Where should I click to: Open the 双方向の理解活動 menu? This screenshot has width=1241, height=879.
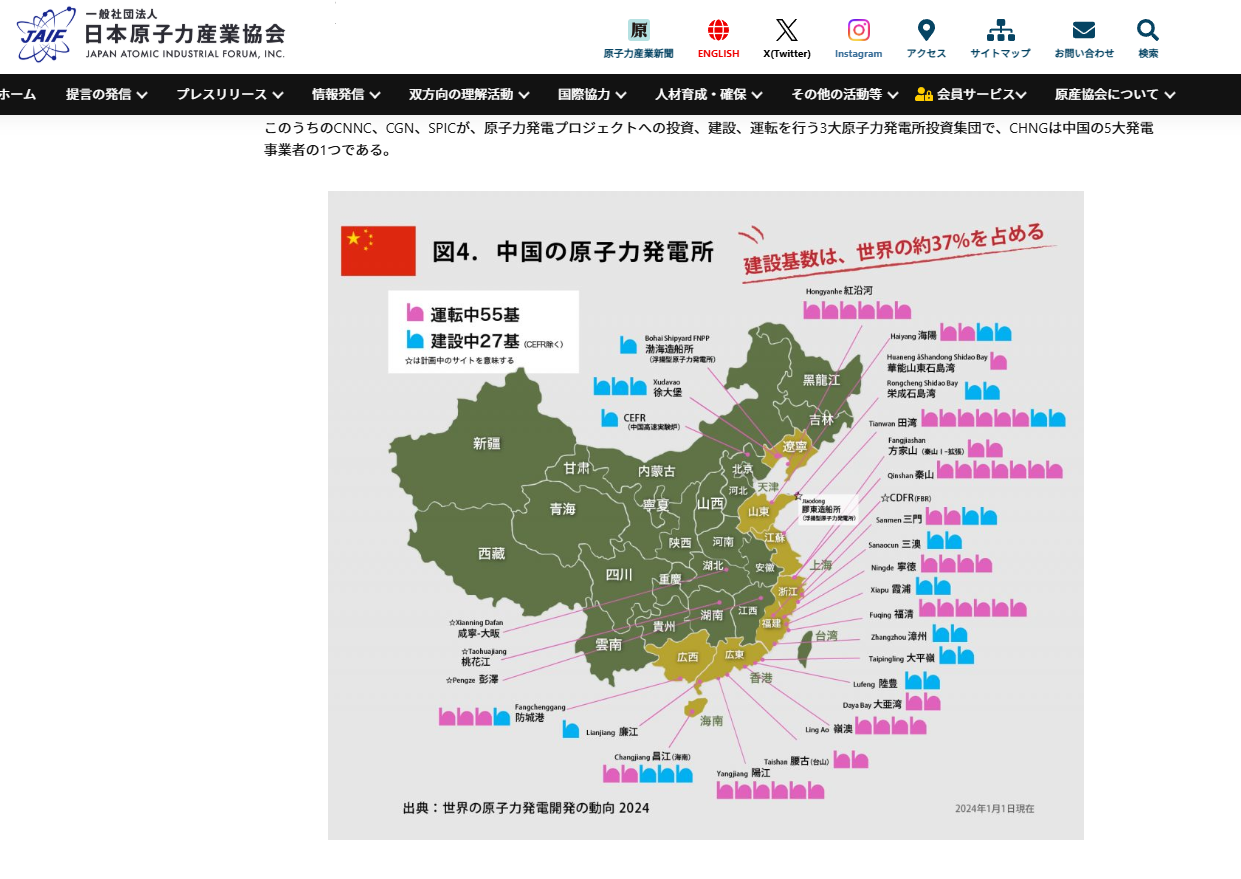(x=469, y=95)
